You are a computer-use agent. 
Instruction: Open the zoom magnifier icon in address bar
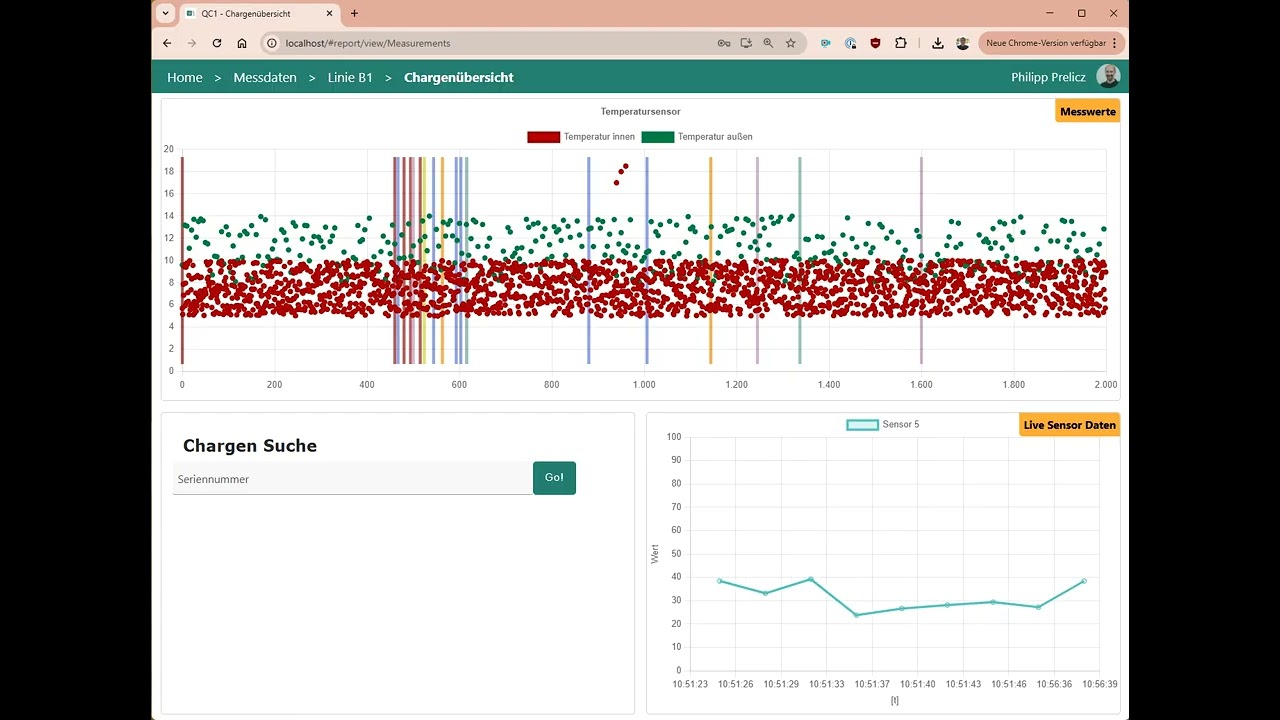[768, 43]
